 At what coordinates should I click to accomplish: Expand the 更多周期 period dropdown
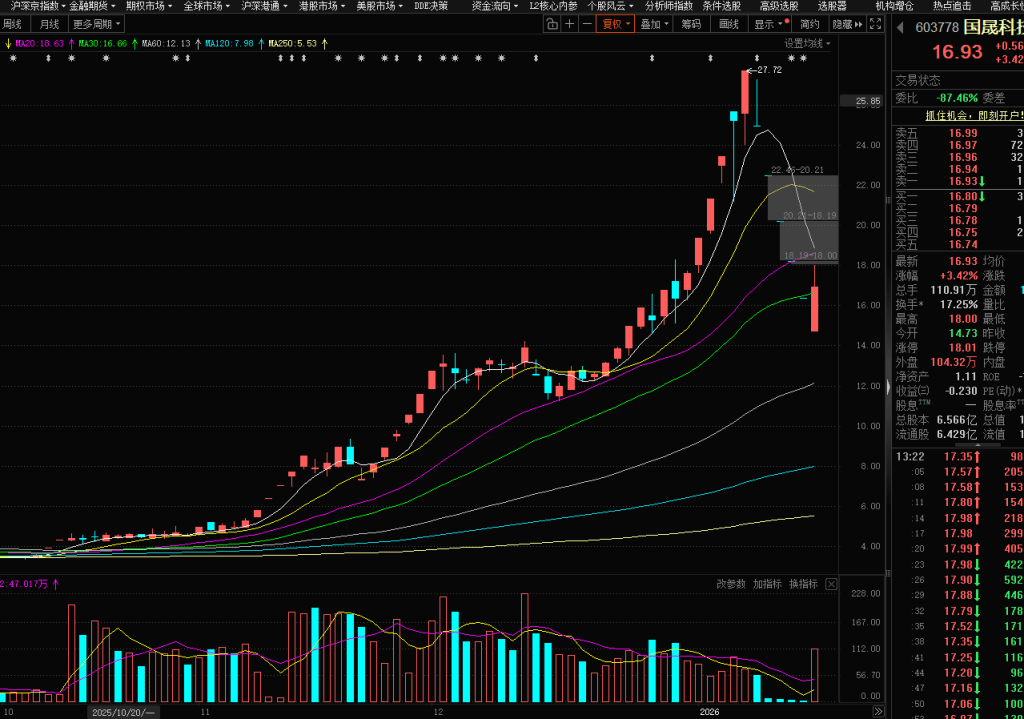(97, 24)
